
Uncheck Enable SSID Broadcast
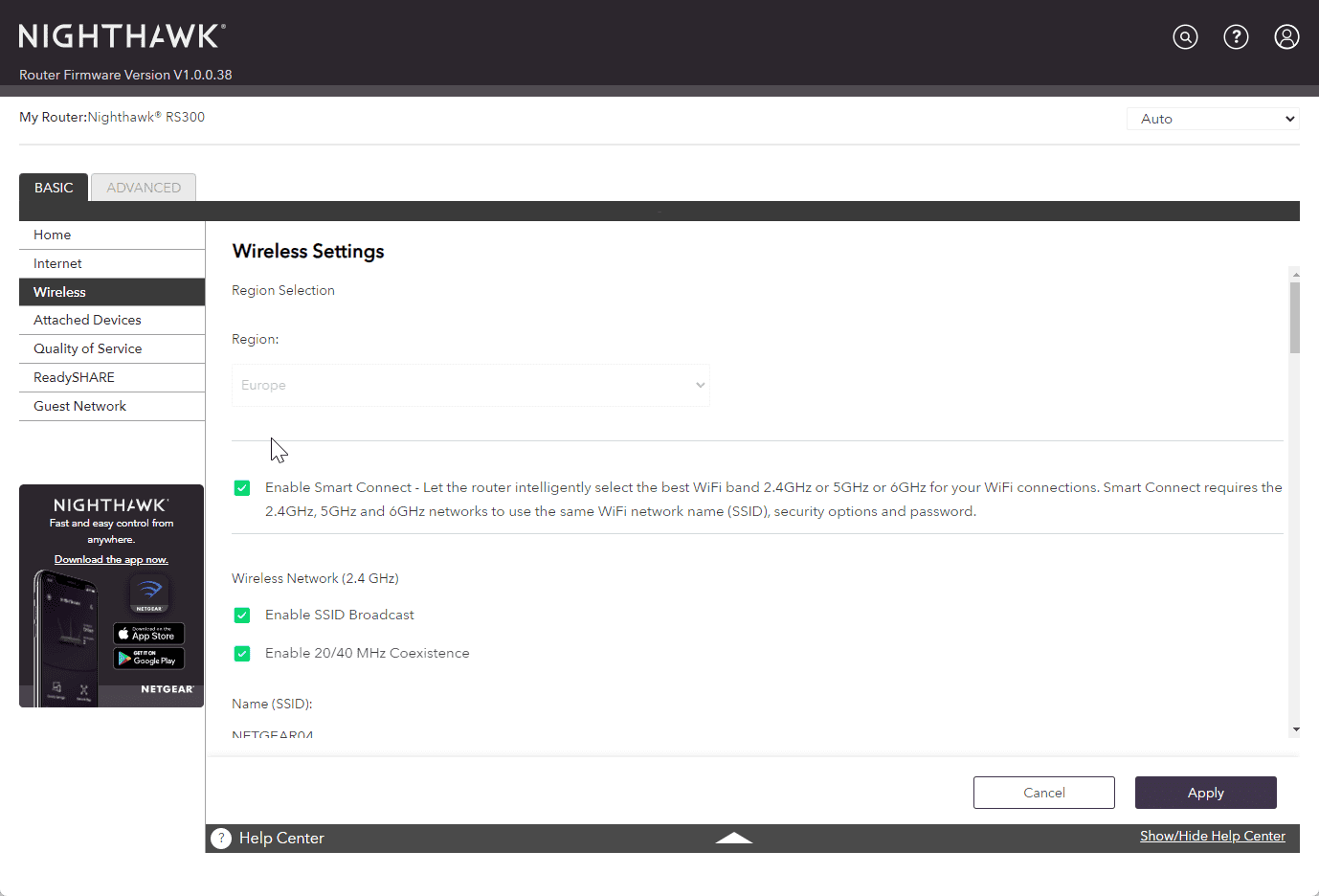(x=242, y=616)
